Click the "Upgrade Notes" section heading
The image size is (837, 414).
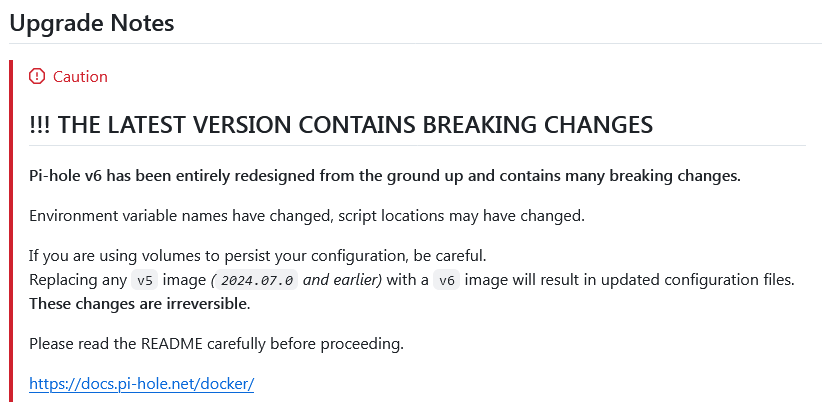click(x=92, y=23)
